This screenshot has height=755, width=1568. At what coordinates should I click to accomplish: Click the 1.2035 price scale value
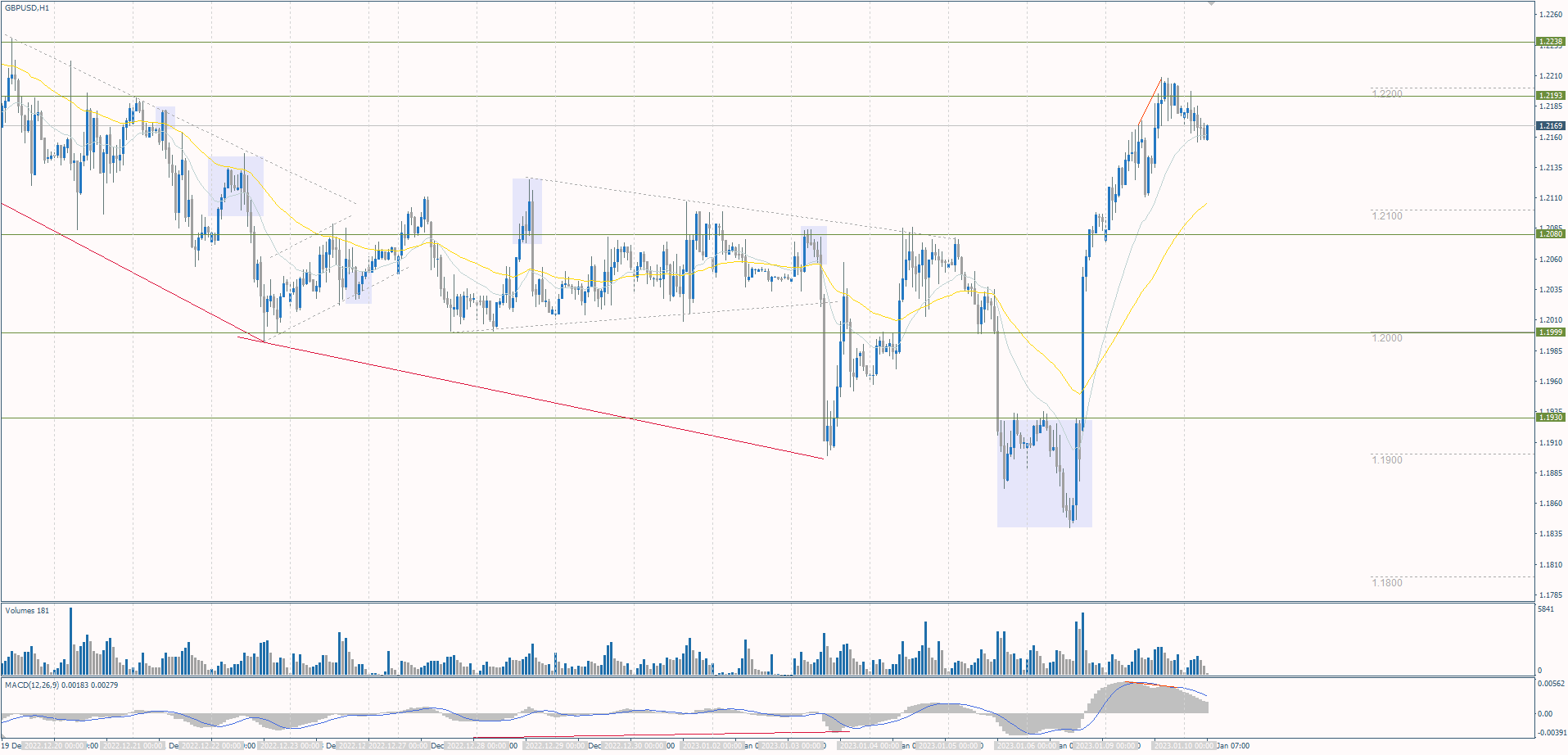[x=1551, y=290]
